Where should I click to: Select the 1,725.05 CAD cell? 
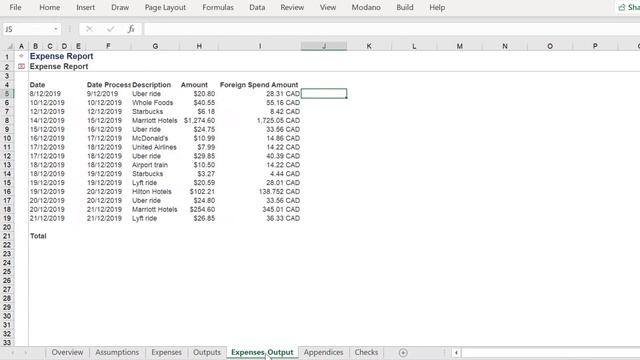tap(278, 120)
